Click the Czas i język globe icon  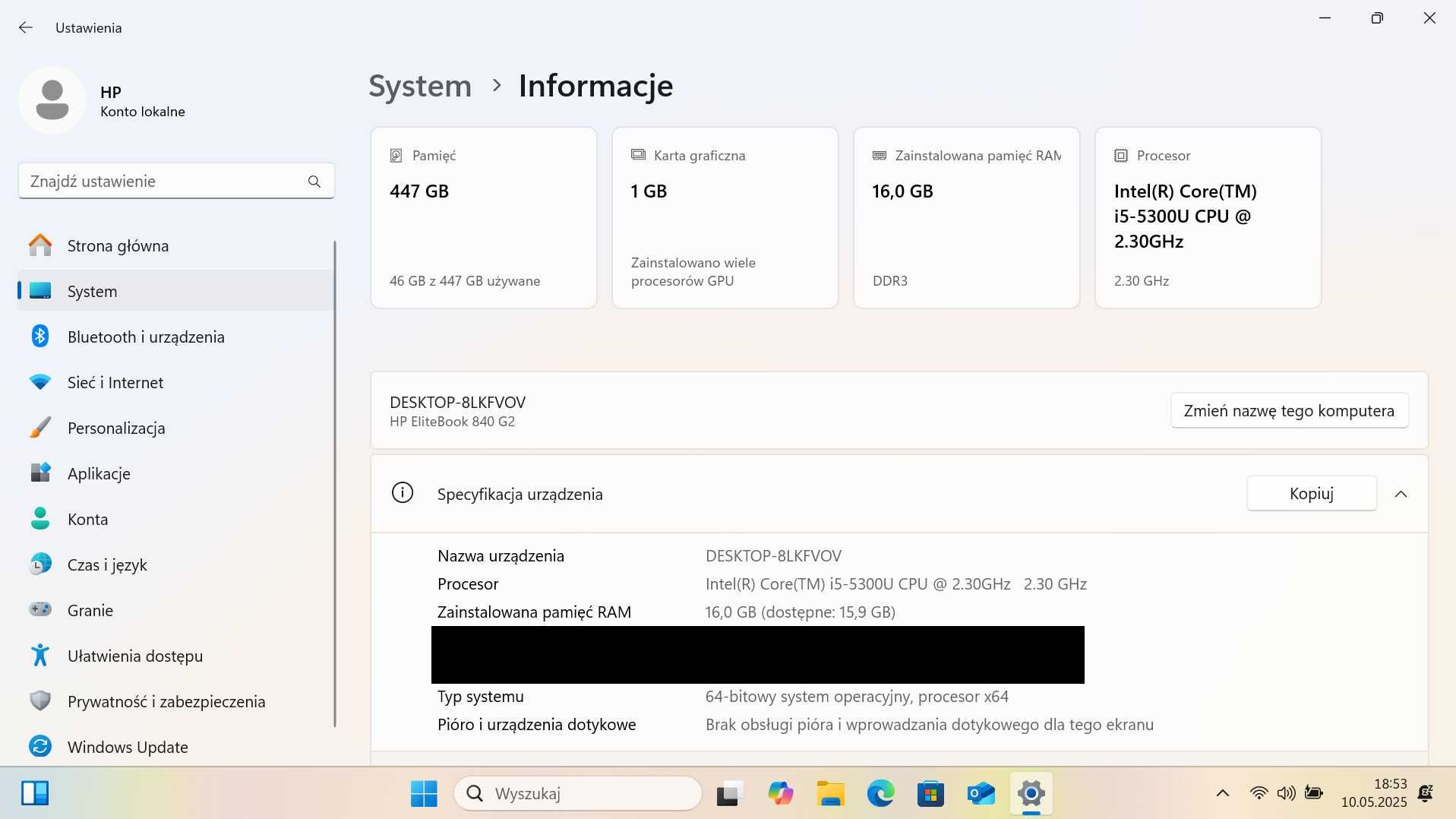click(x=40, y=564)
